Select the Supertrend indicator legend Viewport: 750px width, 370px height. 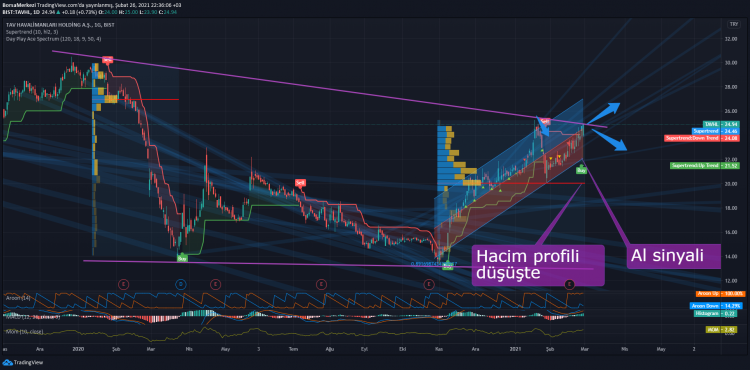pos(26,32)
